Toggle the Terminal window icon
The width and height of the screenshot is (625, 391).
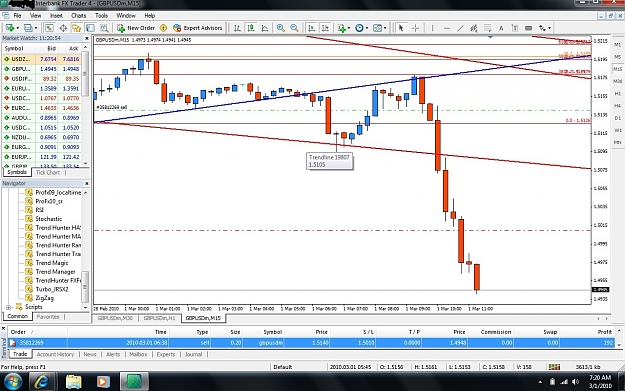tap(90, 28)
